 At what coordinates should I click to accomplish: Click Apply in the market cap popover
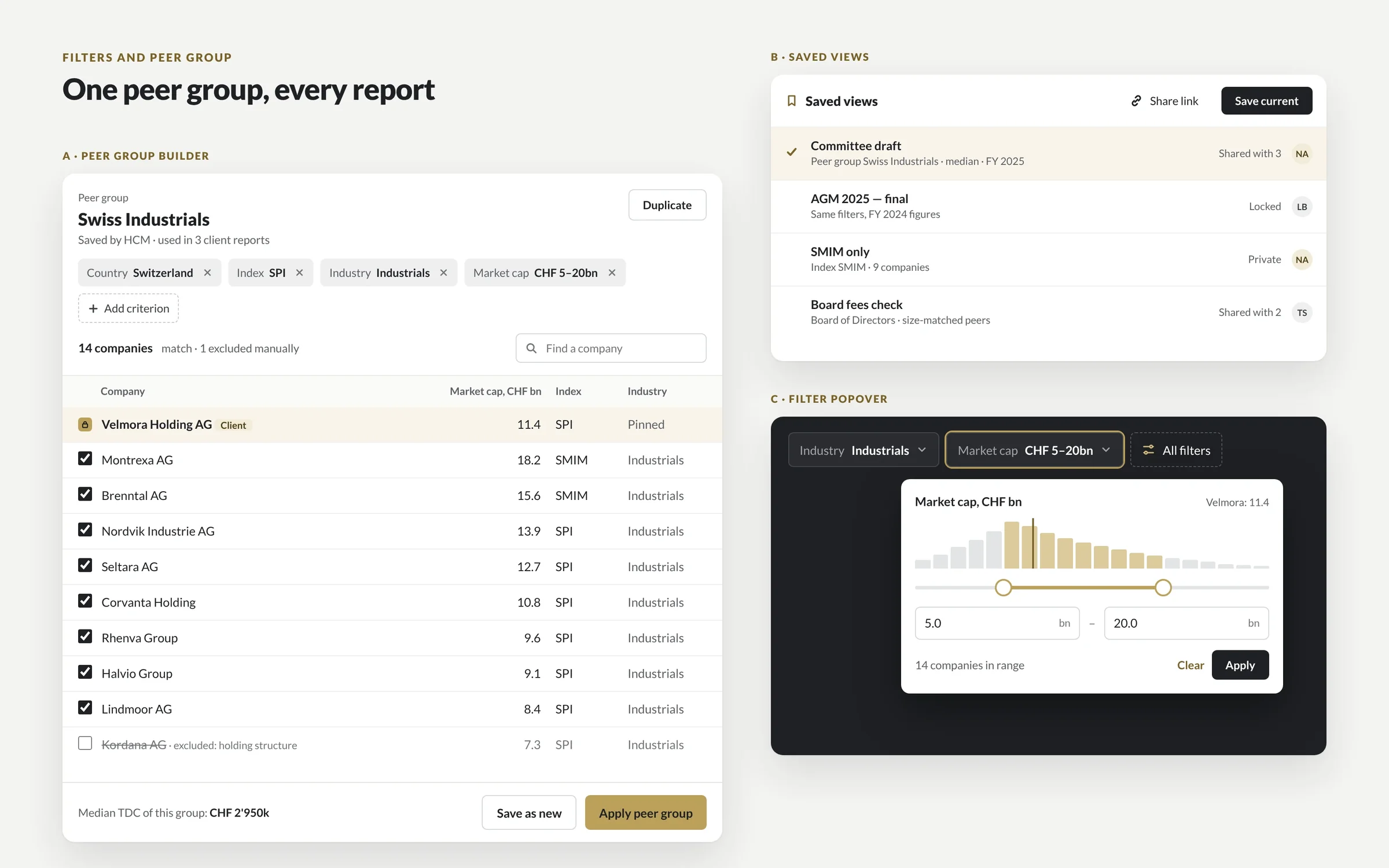coord(1240,665)
